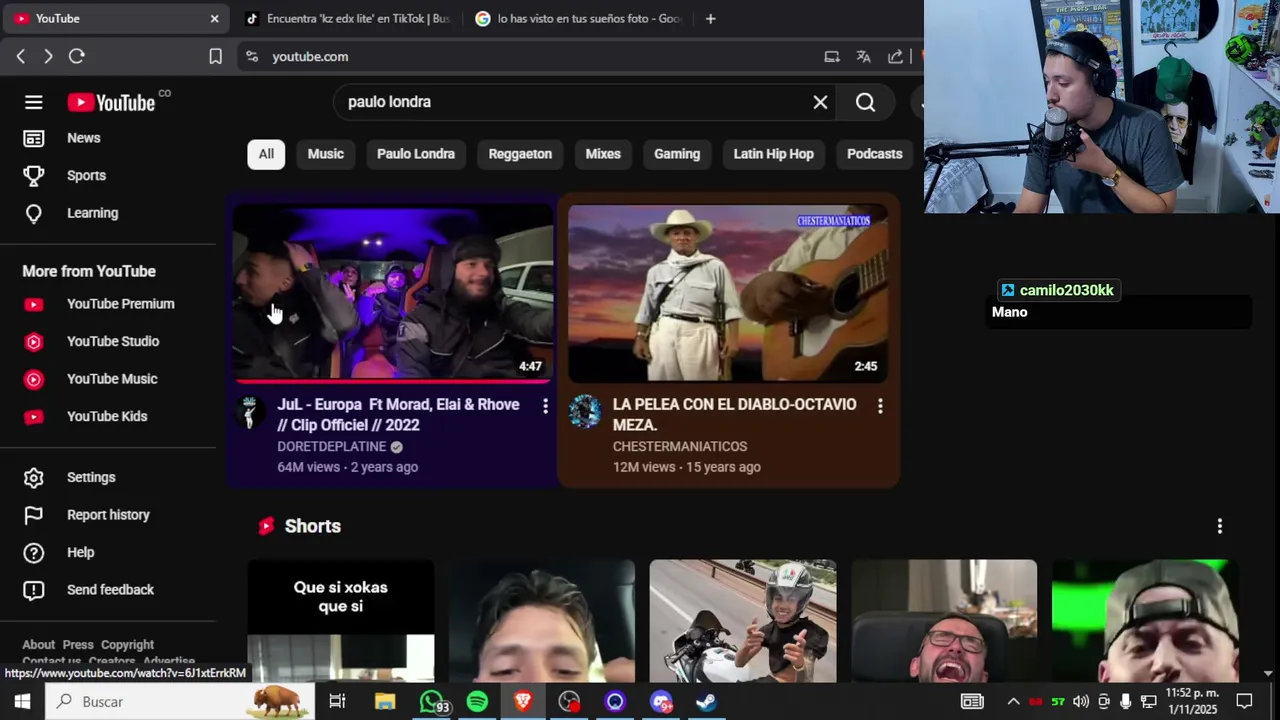Open the Copyright footer link
Image resolution: width=1280 pixels, height=720 pixels.
[x=127, y=645]
